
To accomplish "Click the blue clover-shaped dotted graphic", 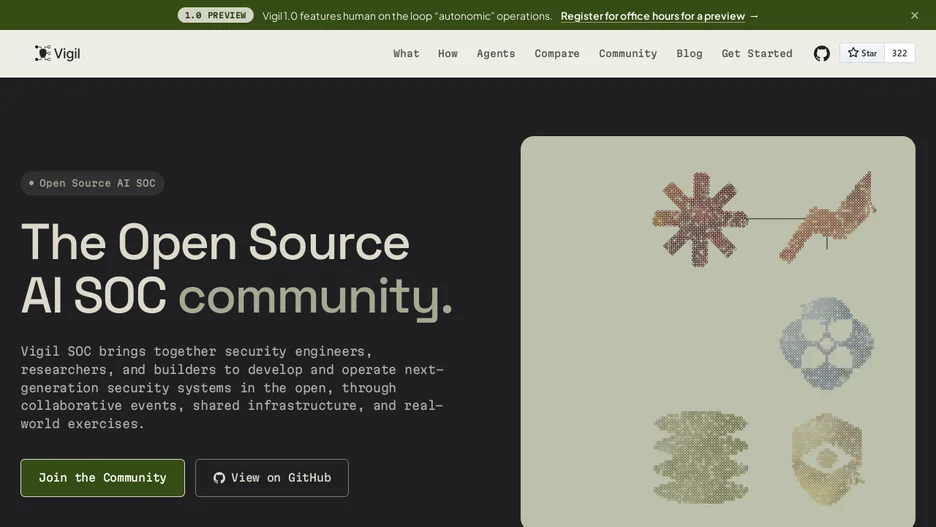I will click(x=827, y=343).
